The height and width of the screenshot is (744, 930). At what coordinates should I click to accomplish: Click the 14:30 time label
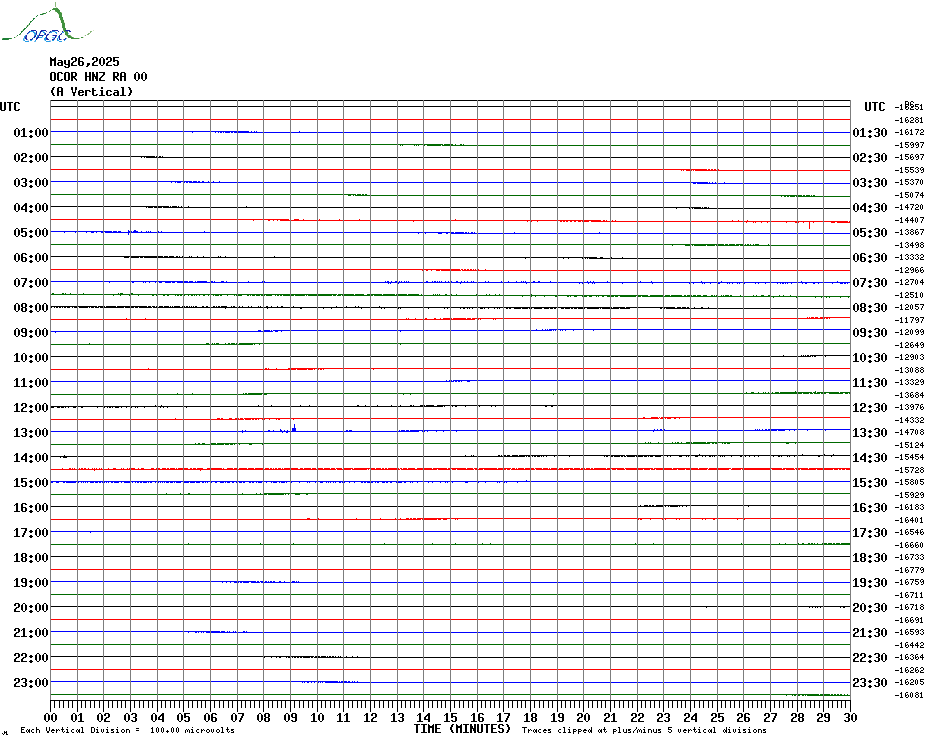coord(870,457)
